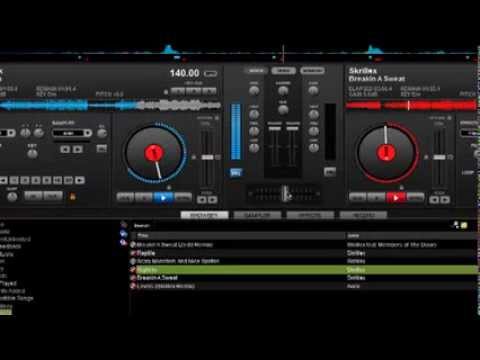
Task: Sync the left deck tempo
Action: click(183, 198)
